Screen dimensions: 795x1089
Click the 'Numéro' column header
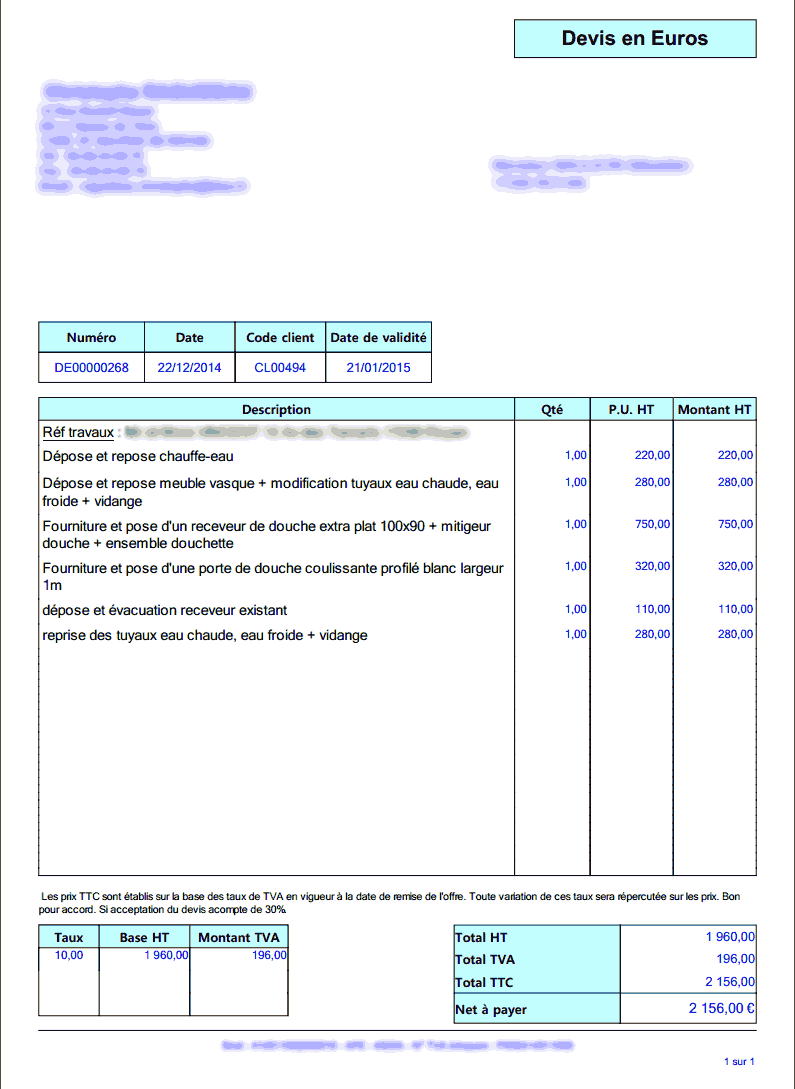(x=91, y=337)
